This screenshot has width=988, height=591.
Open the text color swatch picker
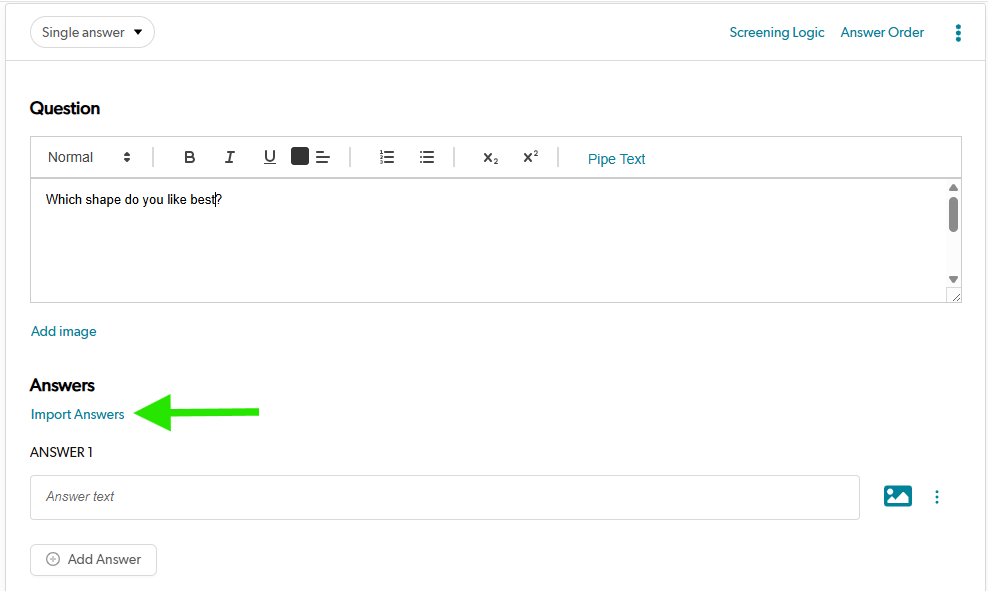point(300,156)
